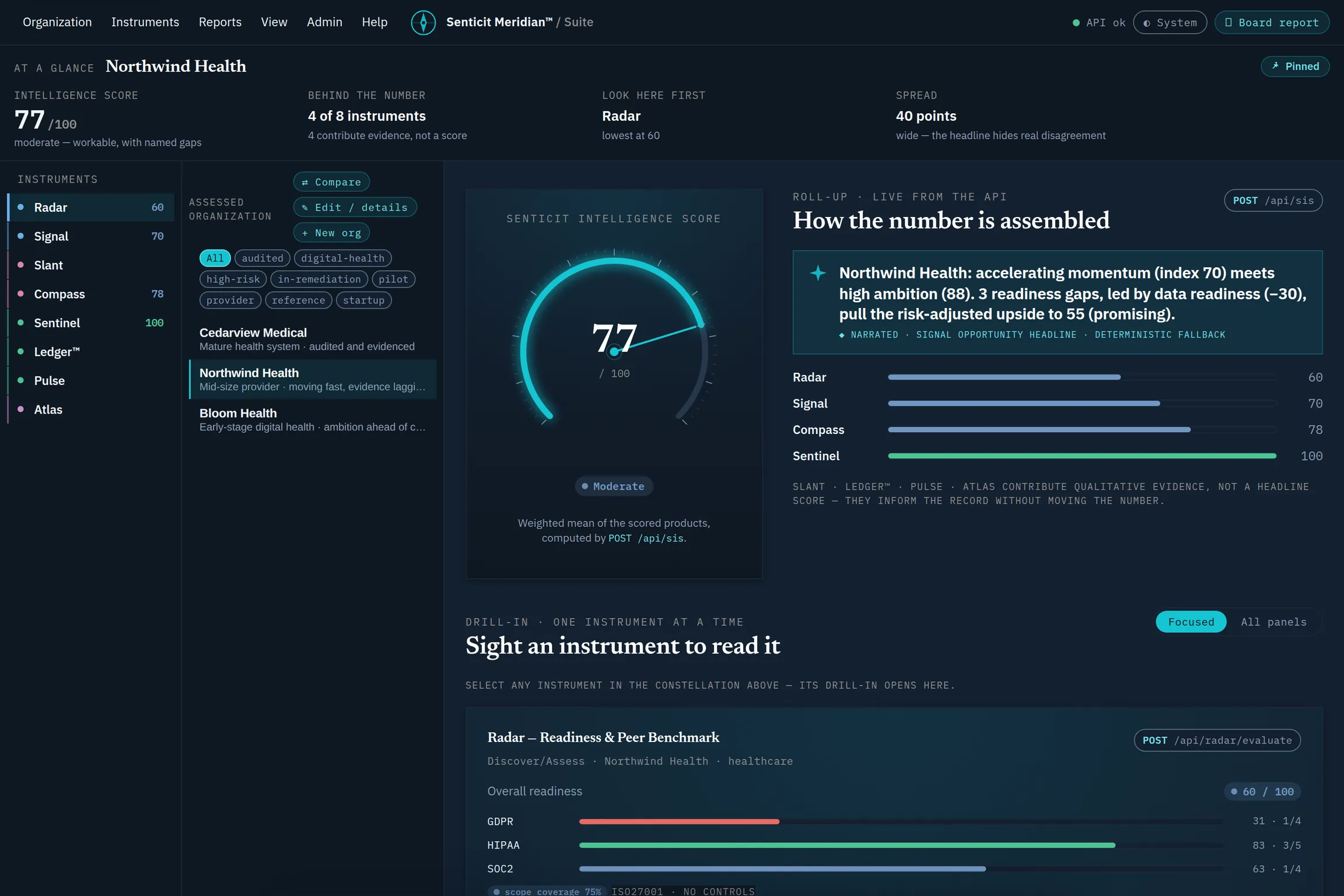
Task: Select Compass in the Instruments sidebar
Action: (x=91, y=293)
